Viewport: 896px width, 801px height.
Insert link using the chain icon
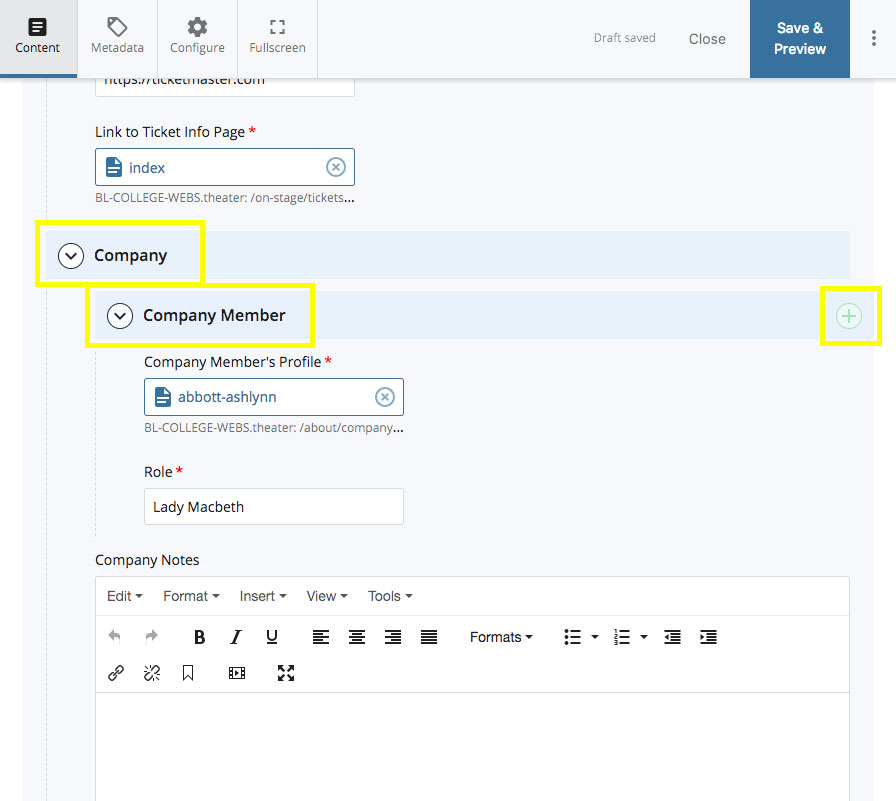point(116,673)
